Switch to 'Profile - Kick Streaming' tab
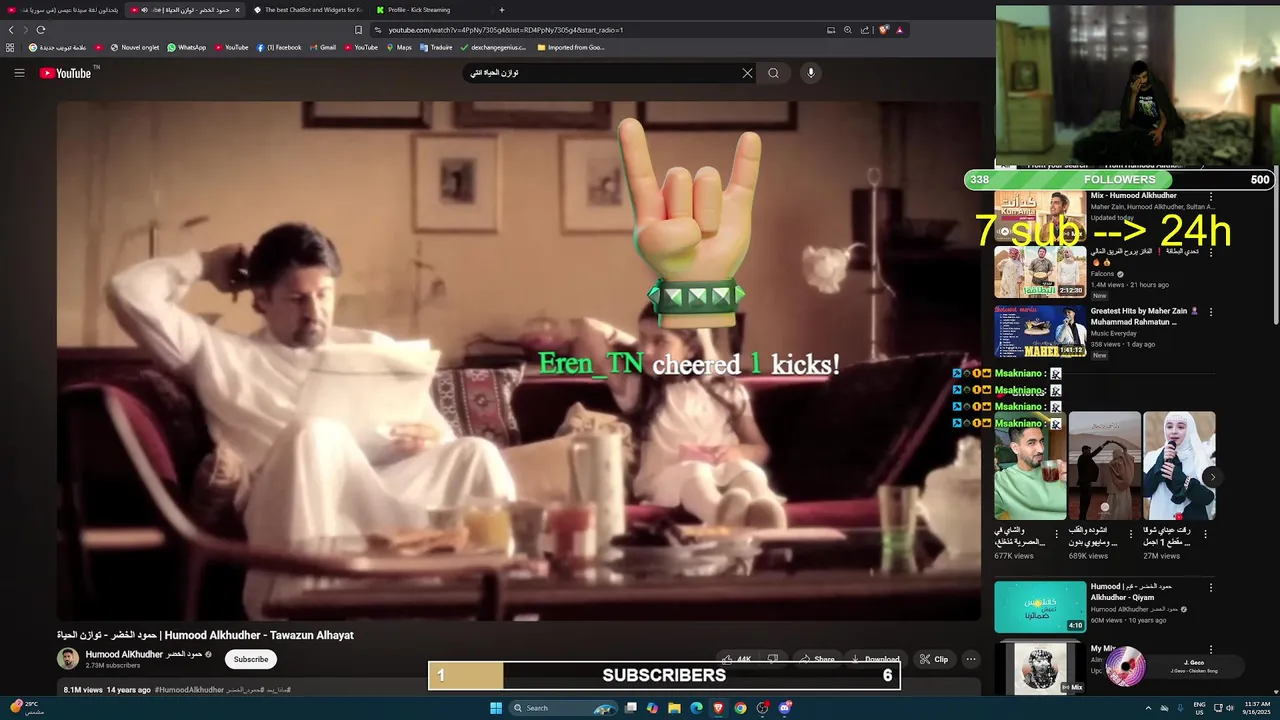 pyautogui.click(x=430, y=10)
